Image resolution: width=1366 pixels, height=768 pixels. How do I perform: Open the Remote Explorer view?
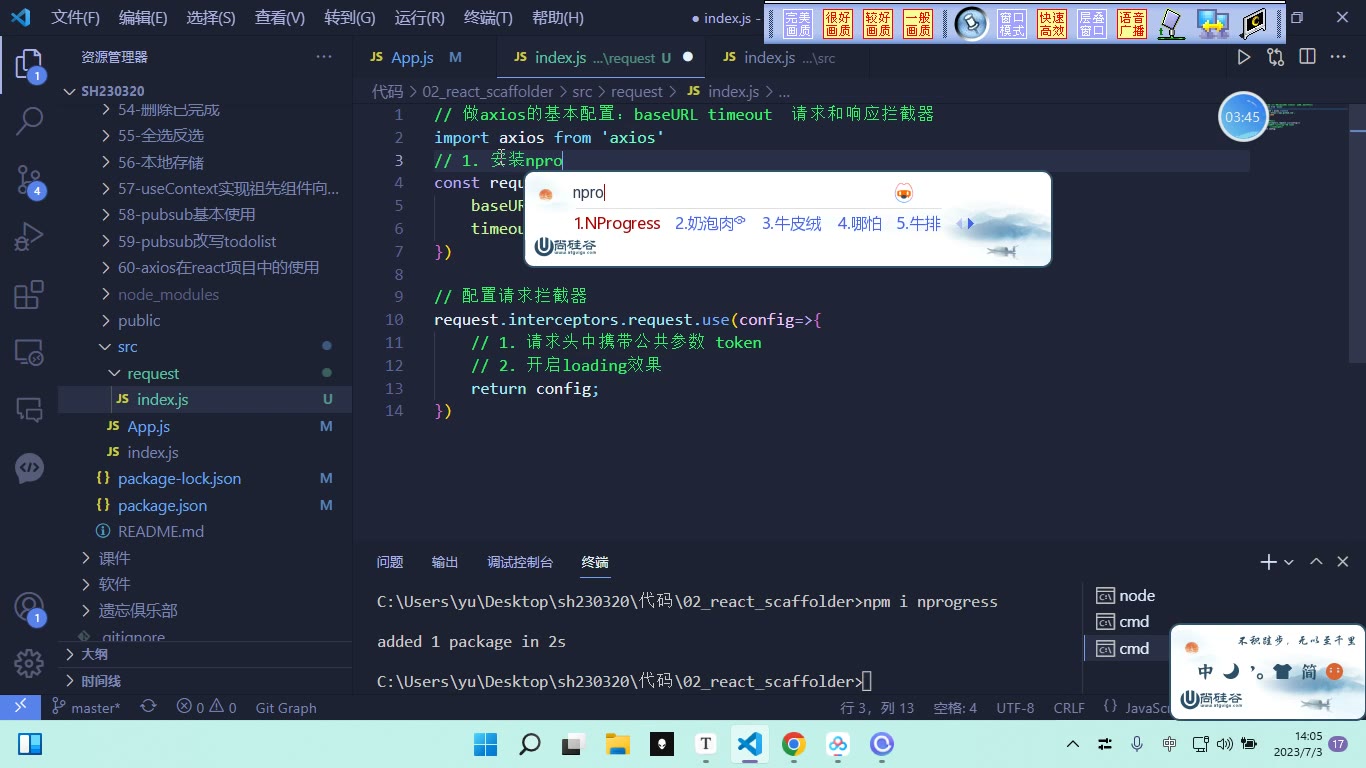click(x=29, y=352)
